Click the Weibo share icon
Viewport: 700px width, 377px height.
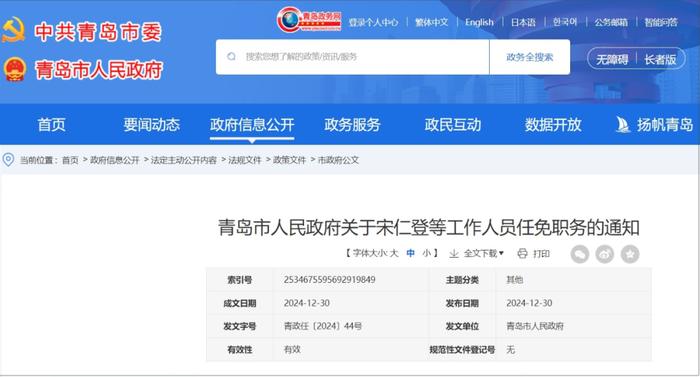(x=605, y=254)
